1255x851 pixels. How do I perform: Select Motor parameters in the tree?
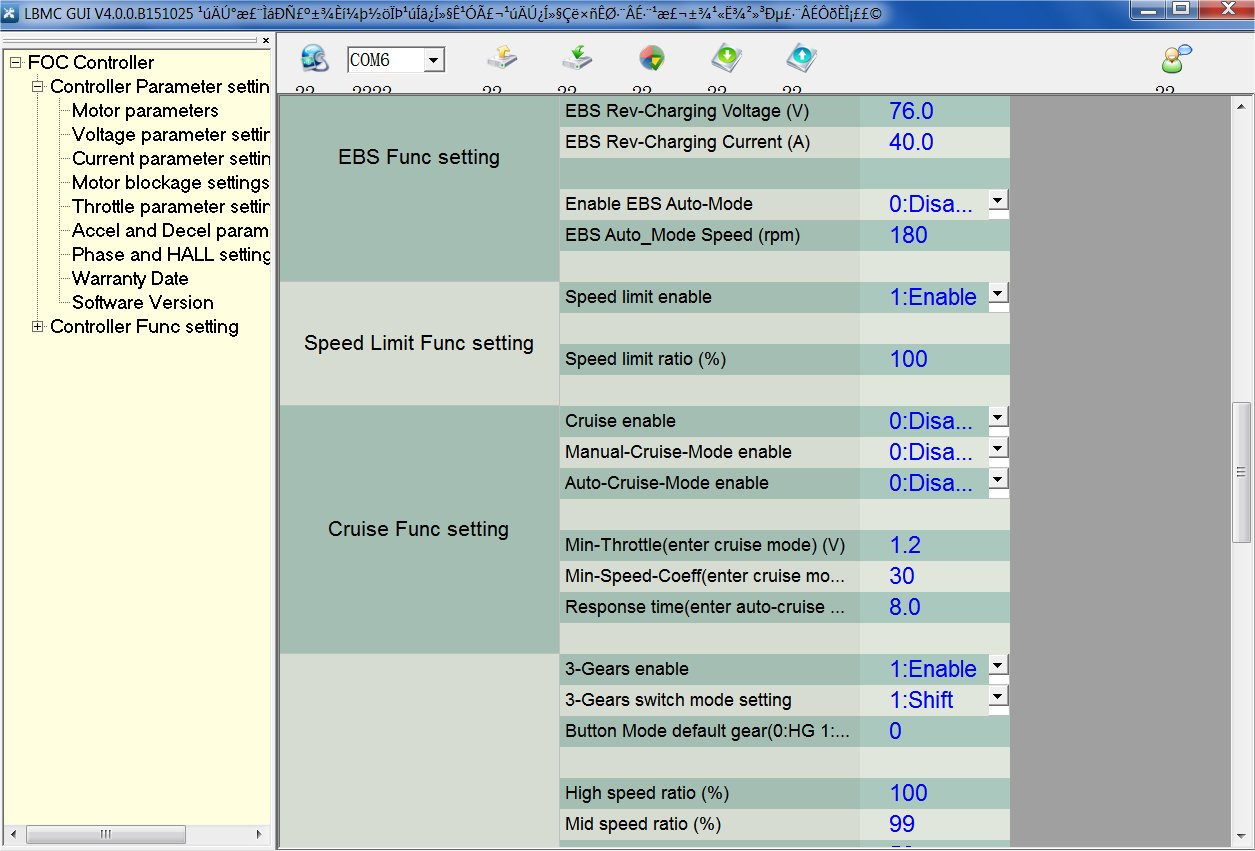(145, 111)
